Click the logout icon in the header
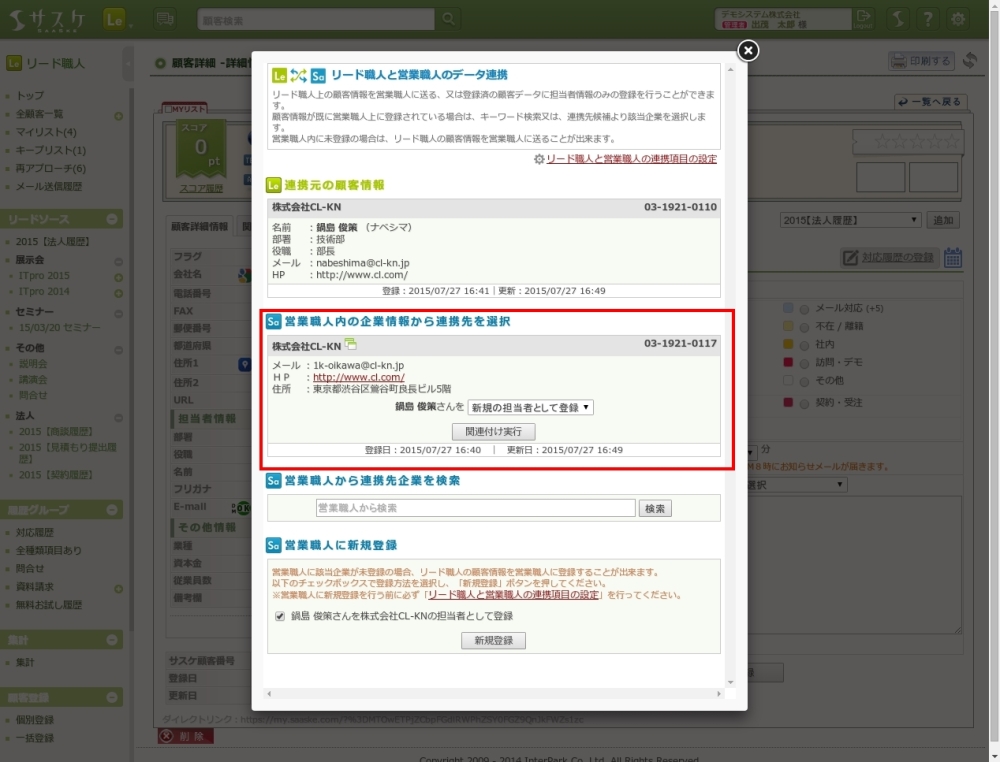The image size is (1000, 762). 863,19
